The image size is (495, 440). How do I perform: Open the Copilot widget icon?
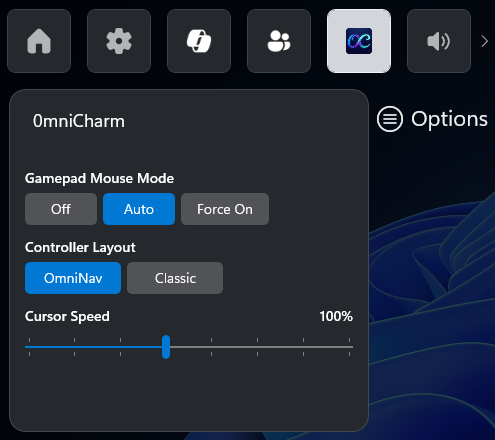(199, 41)
